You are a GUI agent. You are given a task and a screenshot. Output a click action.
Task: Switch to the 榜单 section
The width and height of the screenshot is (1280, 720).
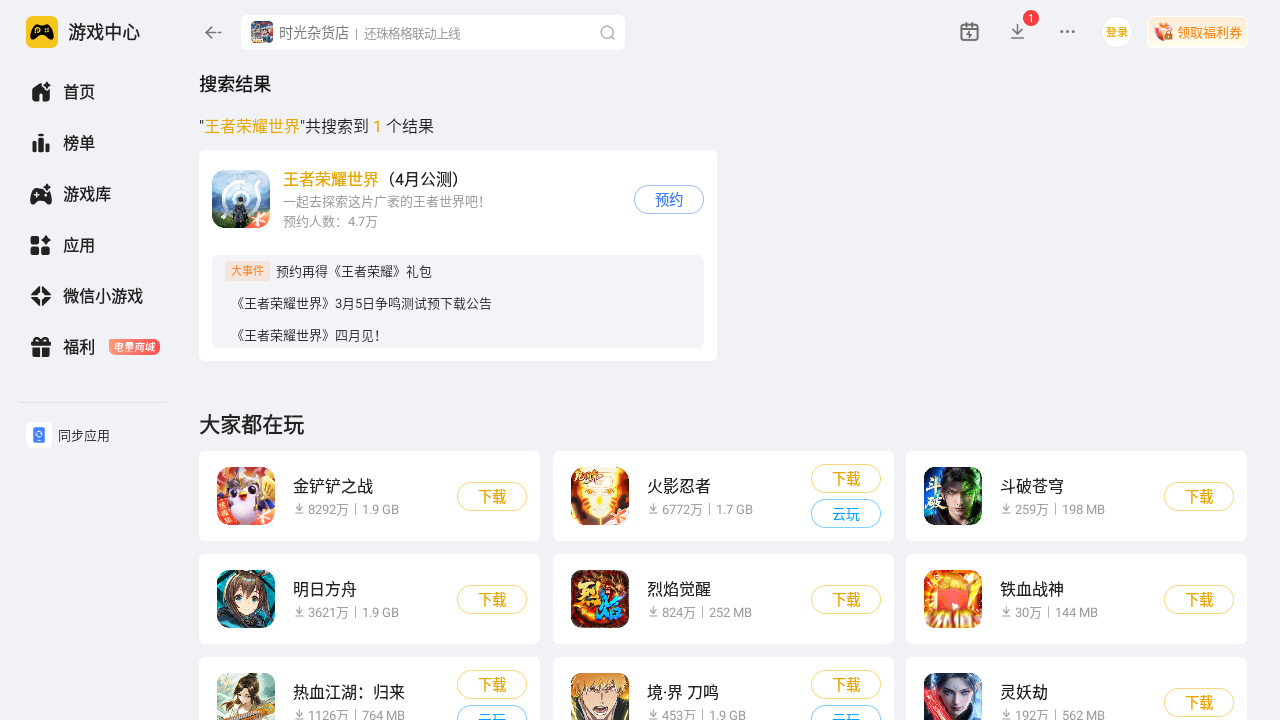click(x=92, y=143)
